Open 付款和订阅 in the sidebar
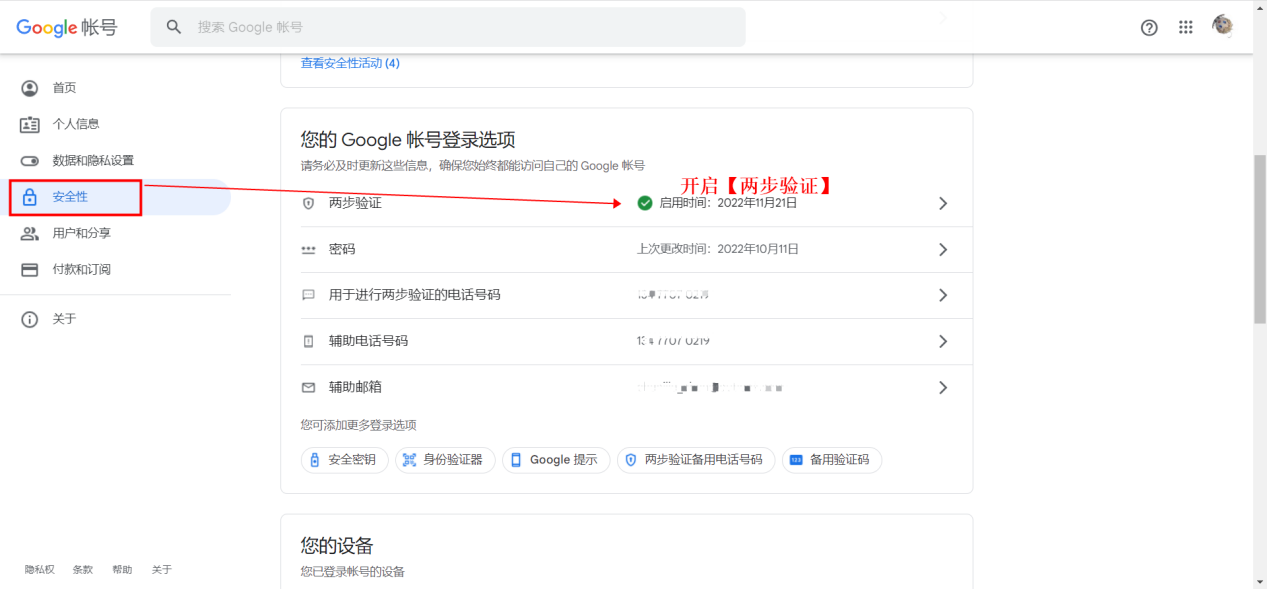Screen dimensions: 1267x589 point(115,270)
